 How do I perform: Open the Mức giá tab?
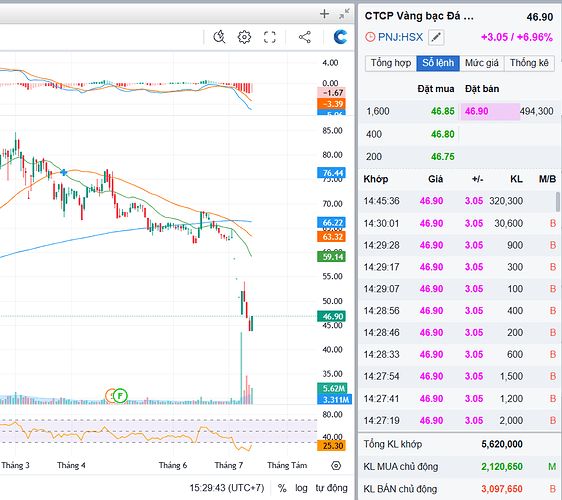pos(482,63)
